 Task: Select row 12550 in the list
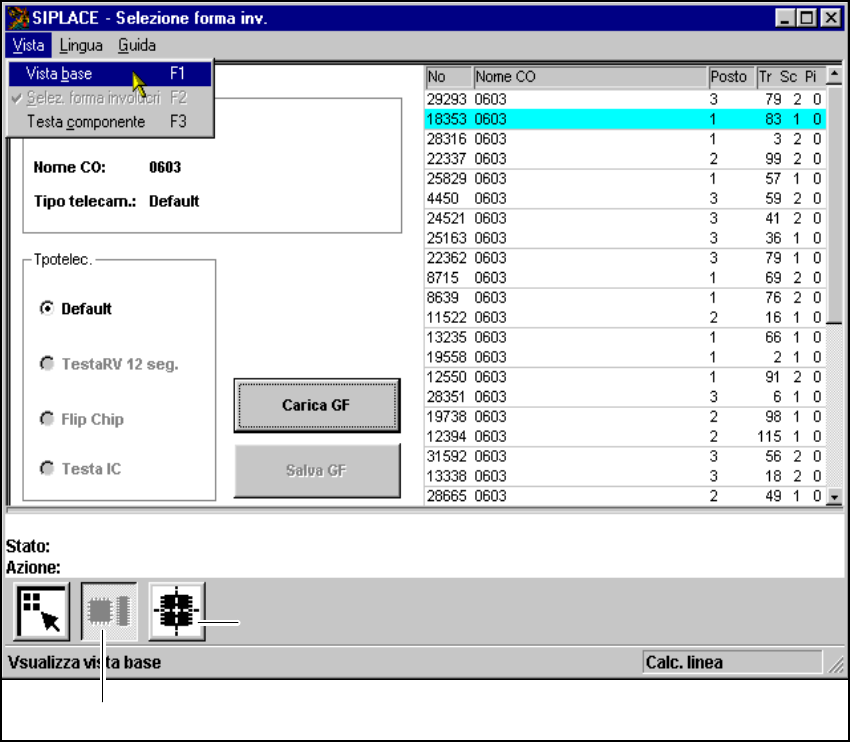[625, 377]
